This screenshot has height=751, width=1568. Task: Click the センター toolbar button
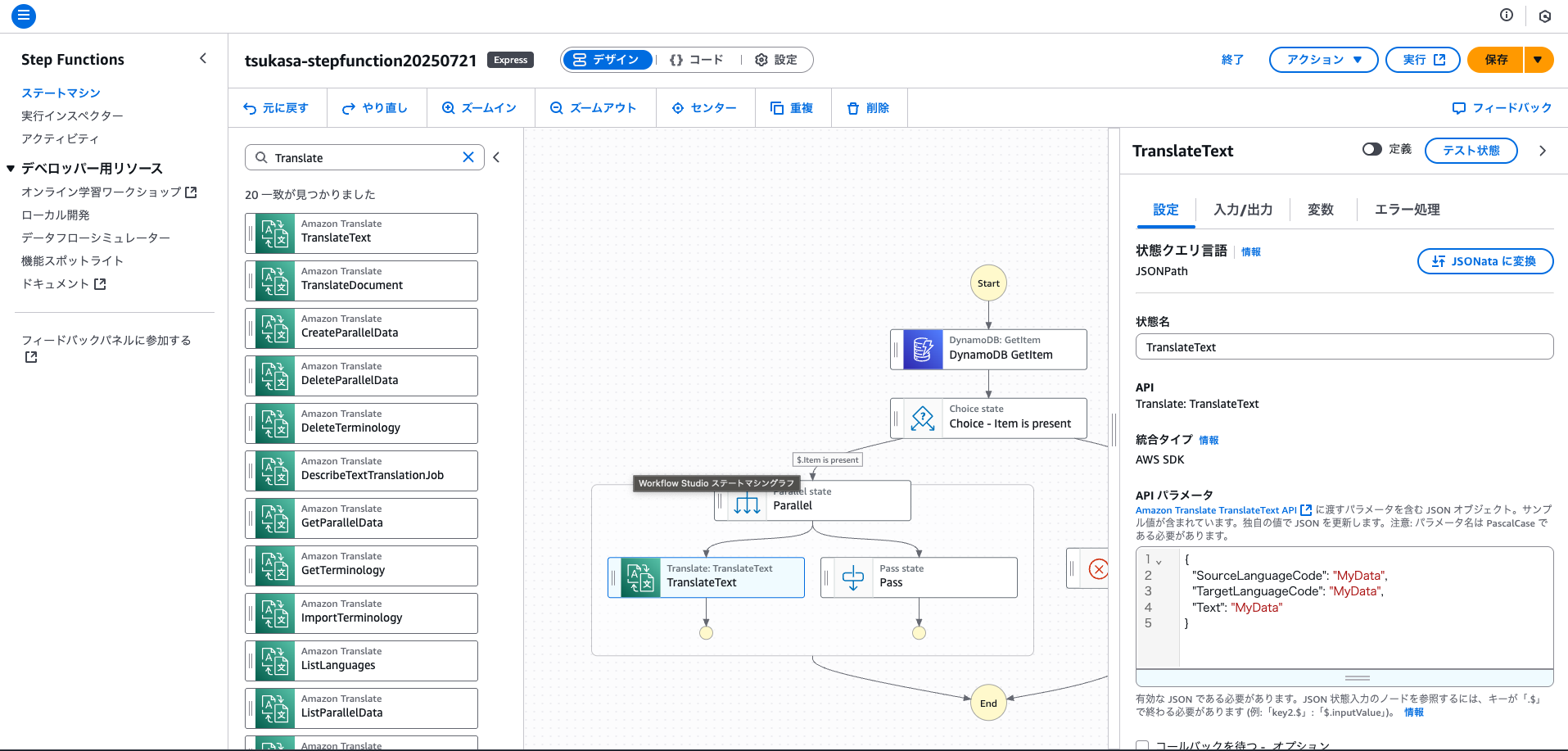coord(704,108)
